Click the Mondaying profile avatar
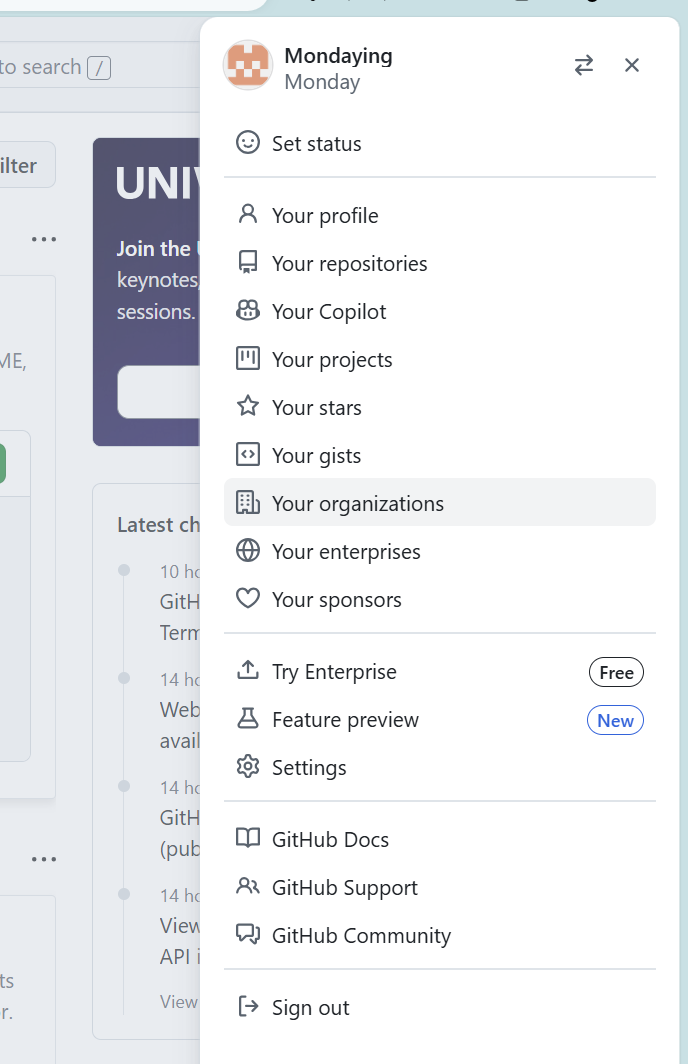Image resolution: width=688 pixels, height=1064 pixels. click(248, 66)
